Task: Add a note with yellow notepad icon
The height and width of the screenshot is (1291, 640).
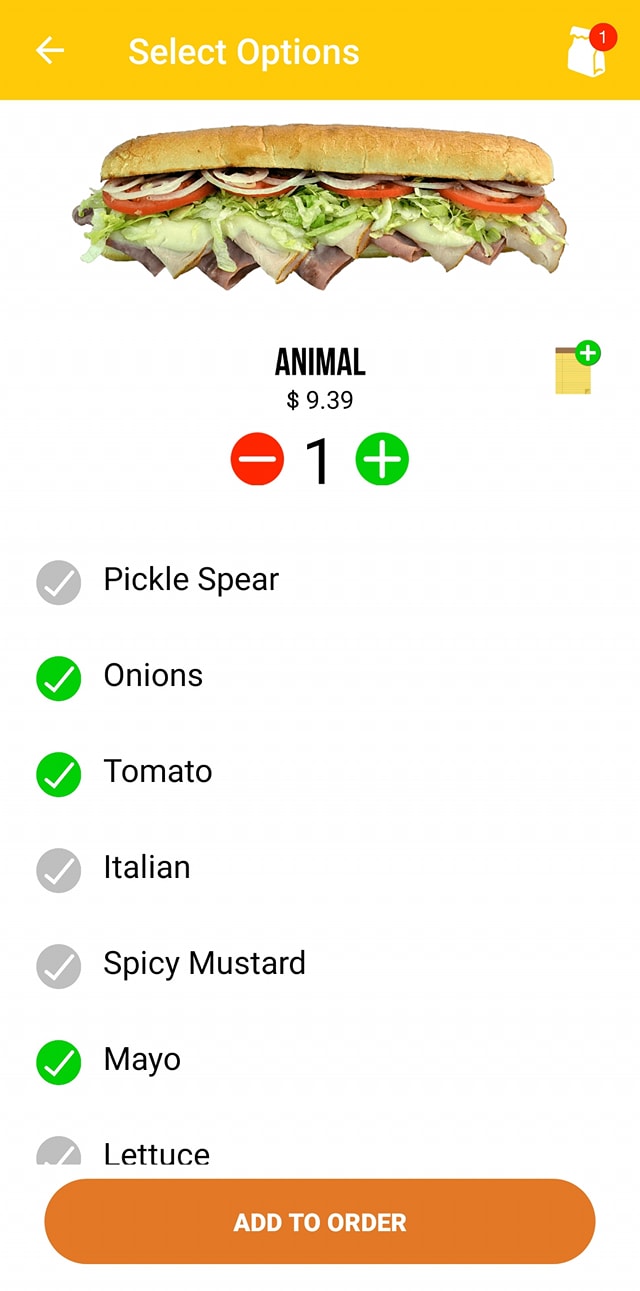Action: click(576, 369)
